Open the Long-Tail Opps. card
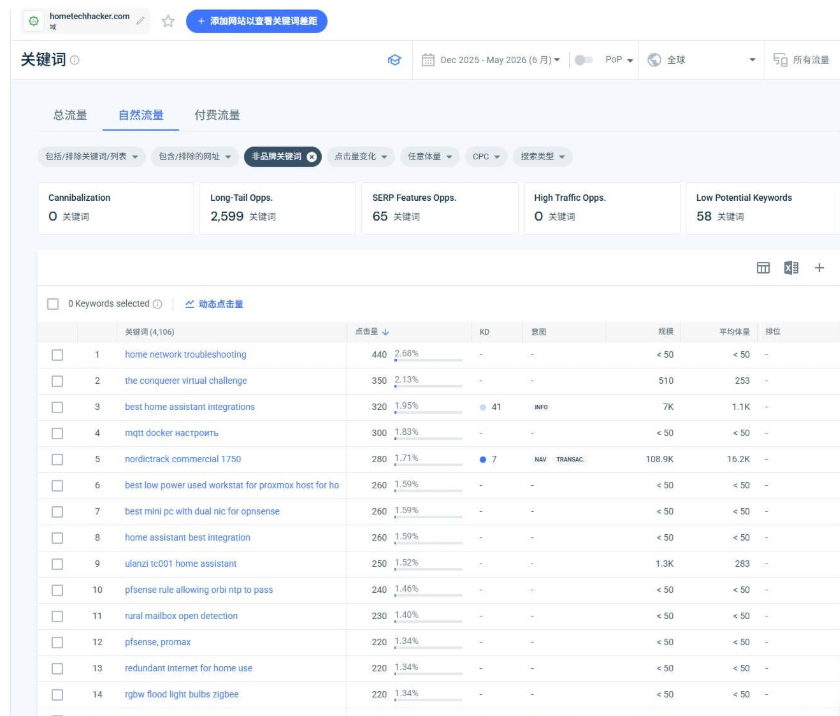The width and height of the screenshot is (840, 716). 278,208
